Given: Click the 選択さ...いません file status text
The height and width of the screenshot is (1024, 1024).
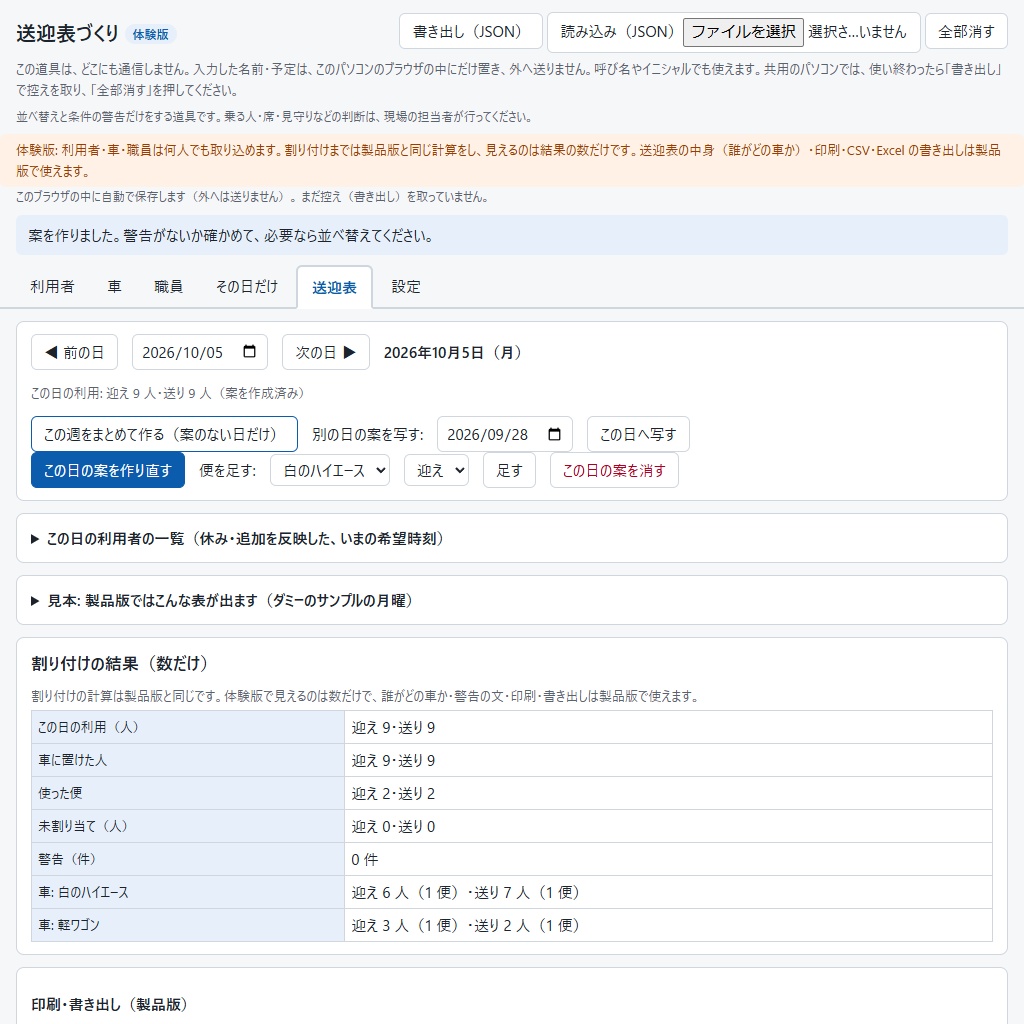Looking at the screenshot, I should pyautogui.click(x=857, y=31).
